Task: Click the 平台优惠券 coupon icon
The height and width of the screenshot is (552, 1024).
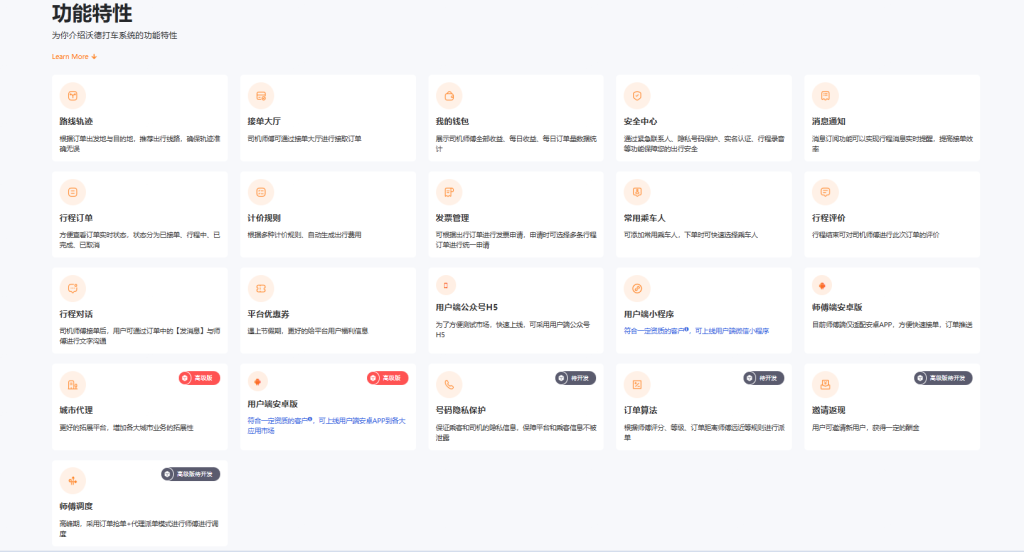Action: tap(261, 288)
